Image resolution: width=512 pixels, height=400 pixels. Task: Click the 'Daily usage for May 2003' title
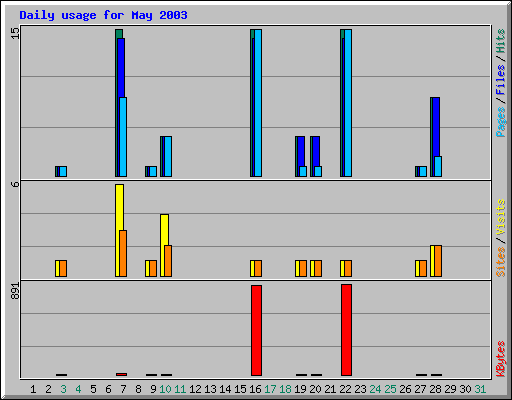103,15
